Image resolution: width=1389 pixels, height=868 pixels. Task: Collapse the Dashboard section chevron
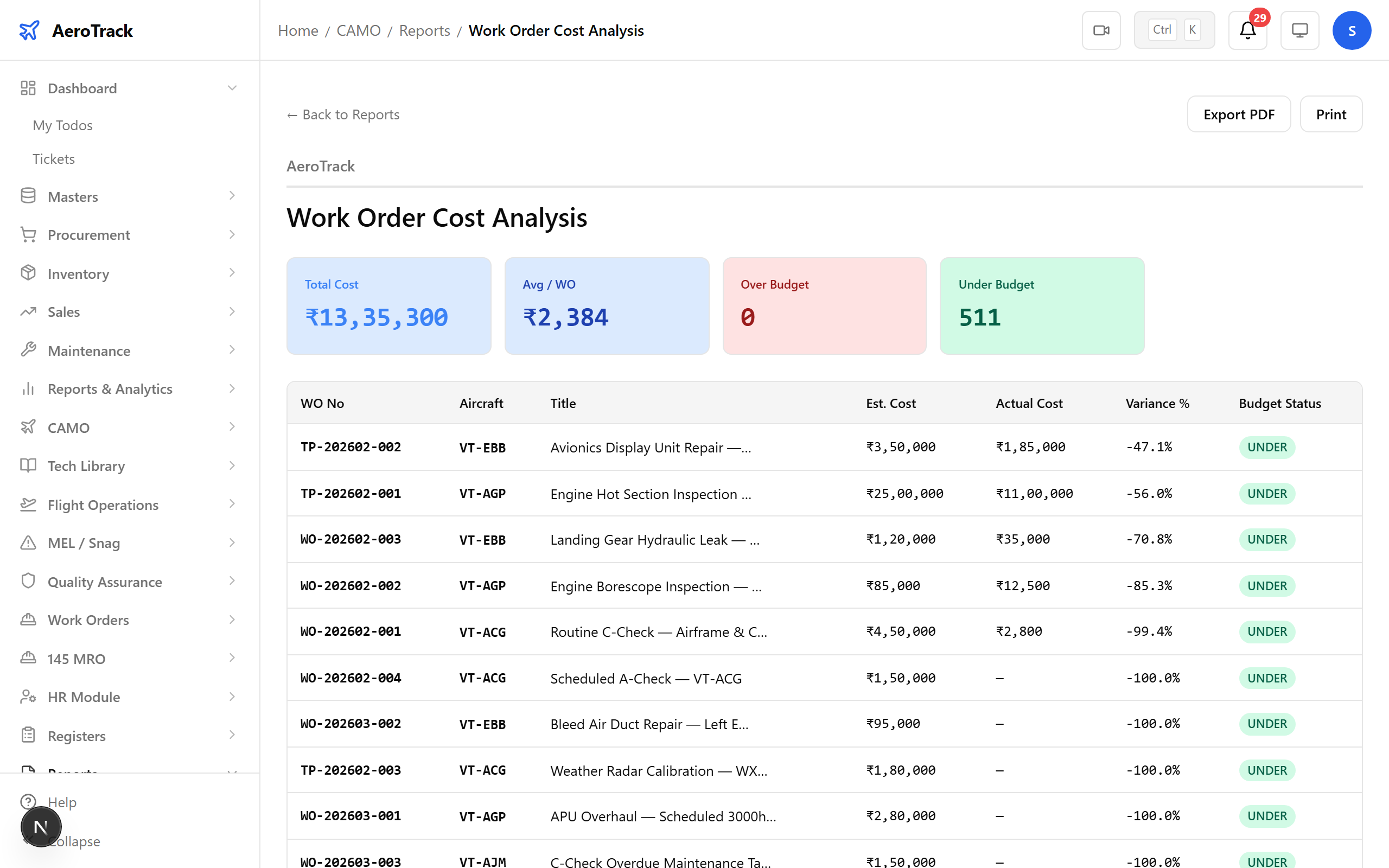tap(232, 87)
